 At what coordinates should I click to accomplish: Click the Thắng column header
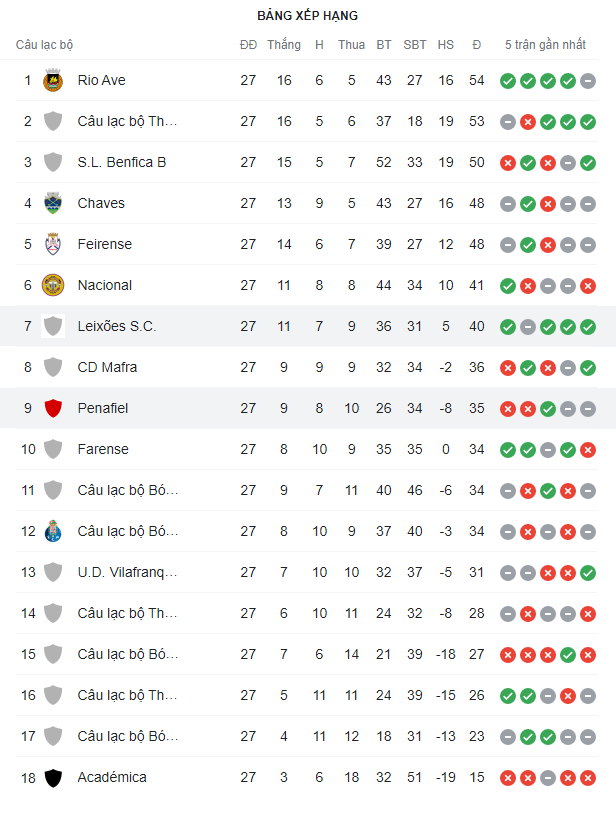(284, 45)
